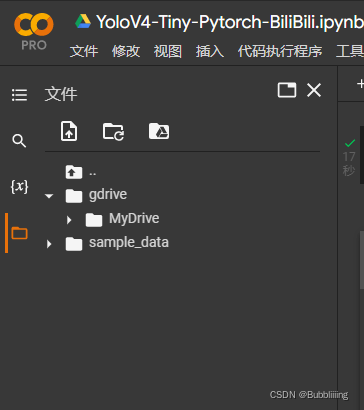This screenshot has width=364, height=410.
Task: Expand the sample_data folder
Action: tap(49, 244)
